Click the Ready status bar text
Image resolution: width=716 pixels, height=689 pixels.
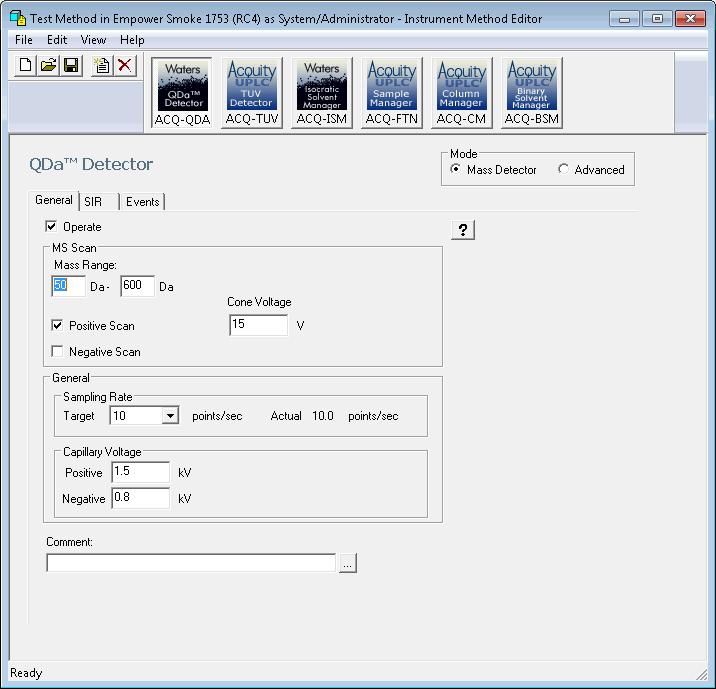tap(26, 673)
